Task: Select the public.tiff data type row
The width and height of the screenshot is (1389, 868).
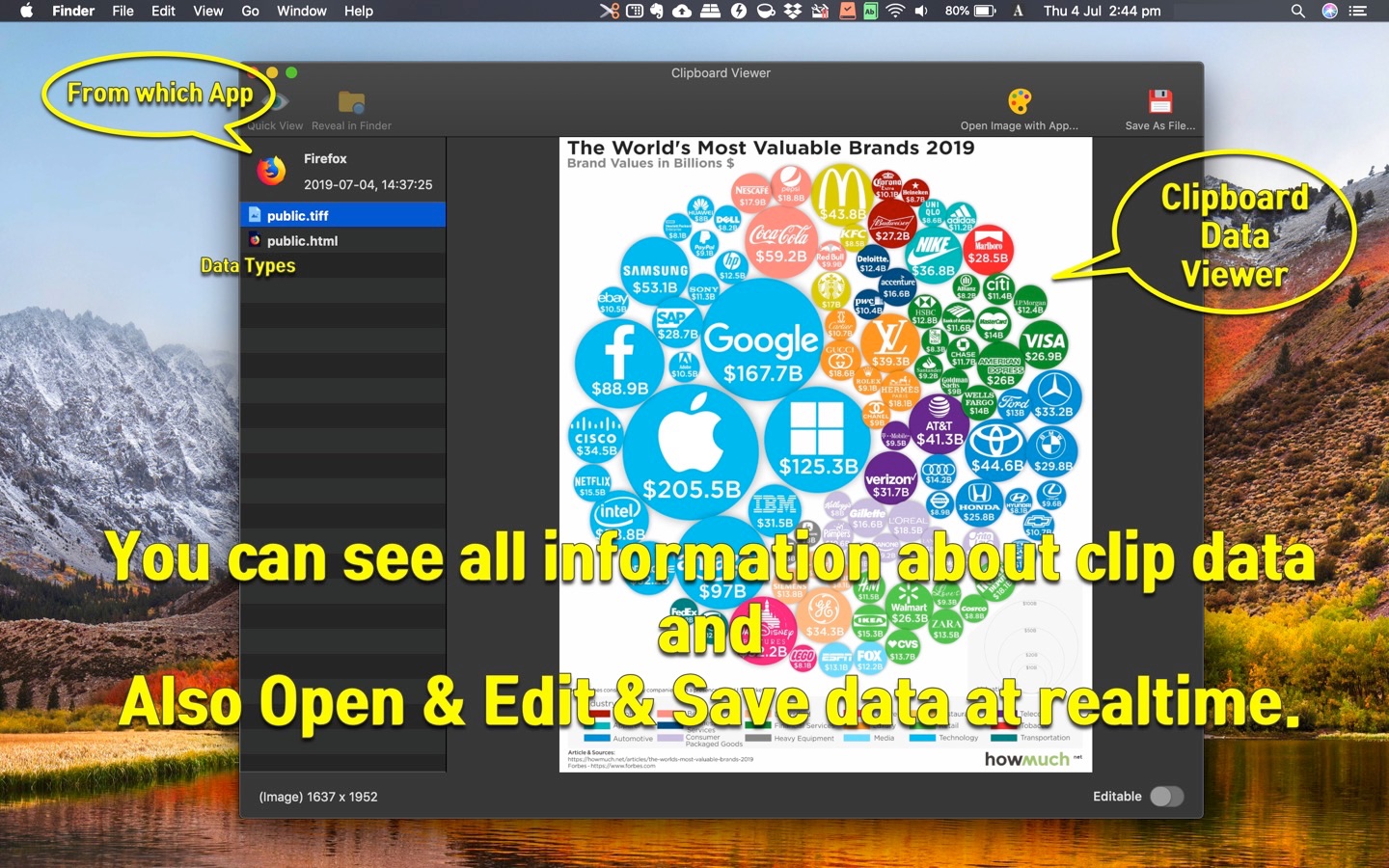Action: point(342,215)
